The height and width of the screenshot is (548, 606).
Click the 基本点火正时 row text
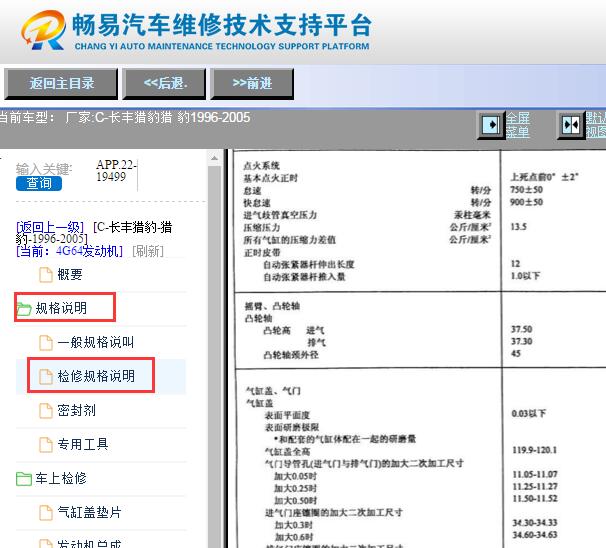(271, 178)
